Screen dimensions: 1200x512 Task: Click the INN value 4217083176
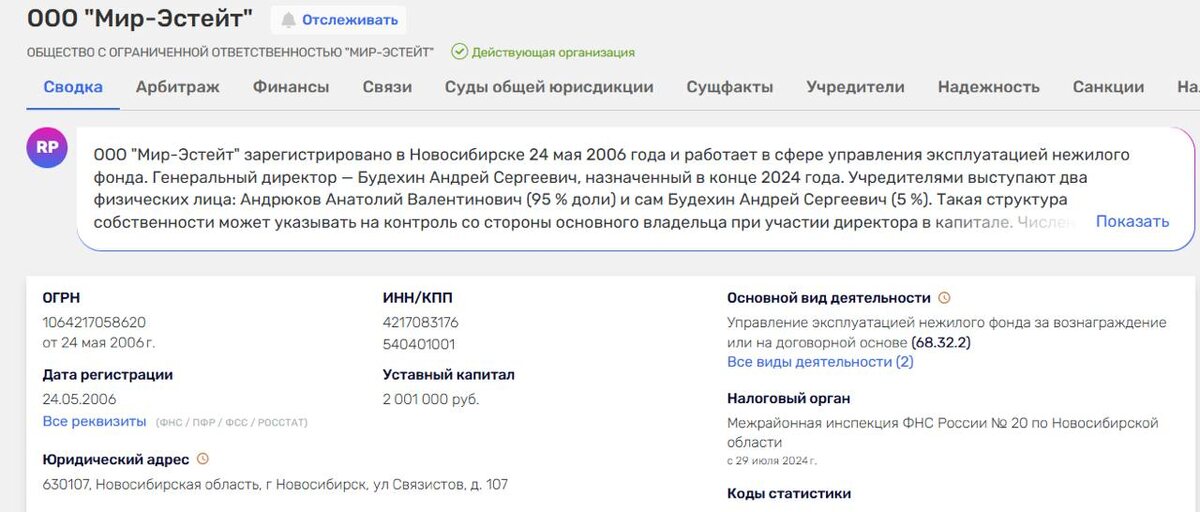pos(420,322)
